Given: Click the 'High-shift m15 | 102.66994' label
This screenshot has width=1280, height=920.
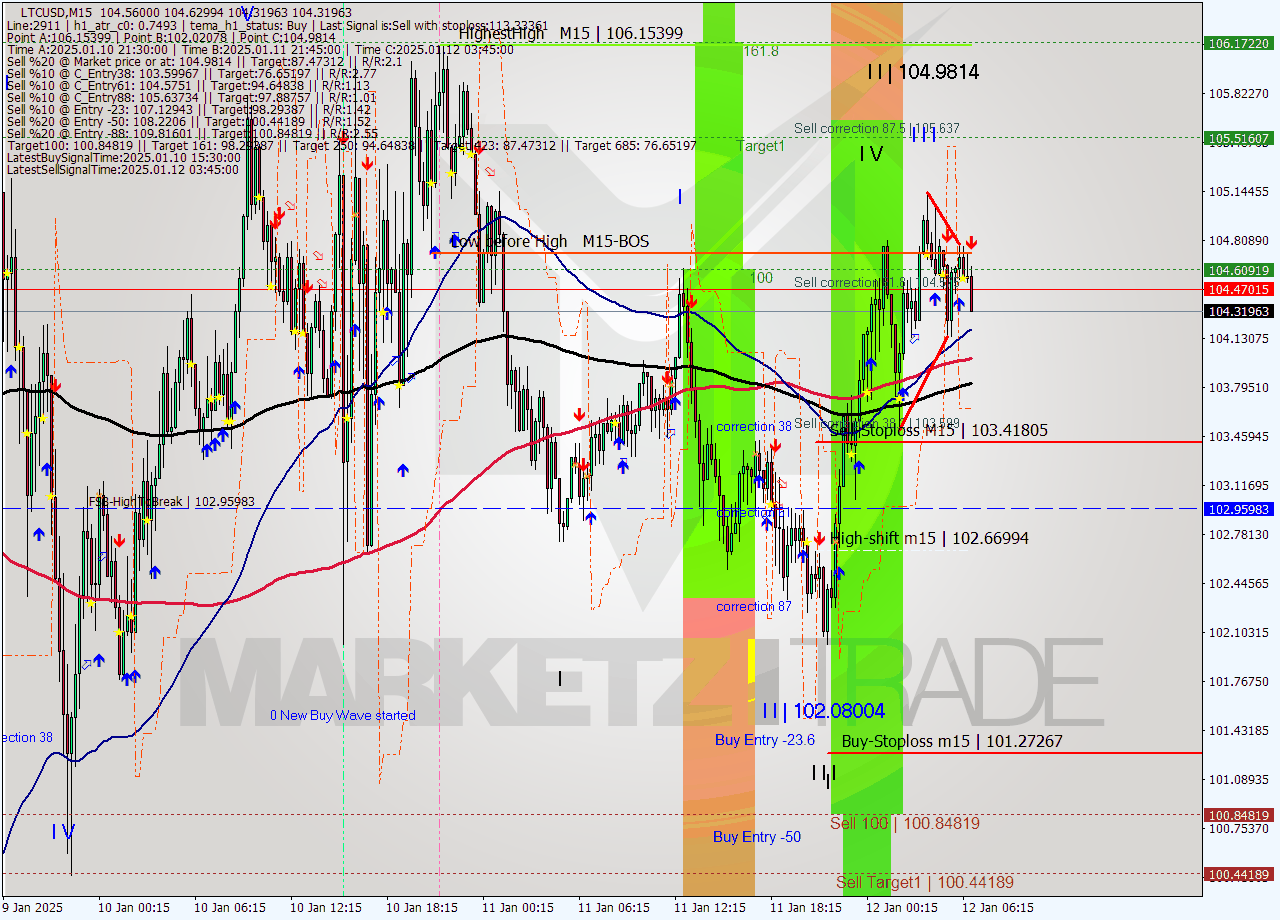Looking at the screenshot, I should point(929,539).
